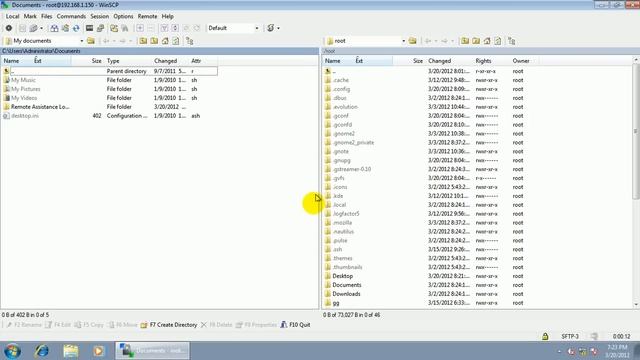Click the remote panel scrollbar up arrow
The width and height of the screenshot is (640, 360).
point(636,60)
